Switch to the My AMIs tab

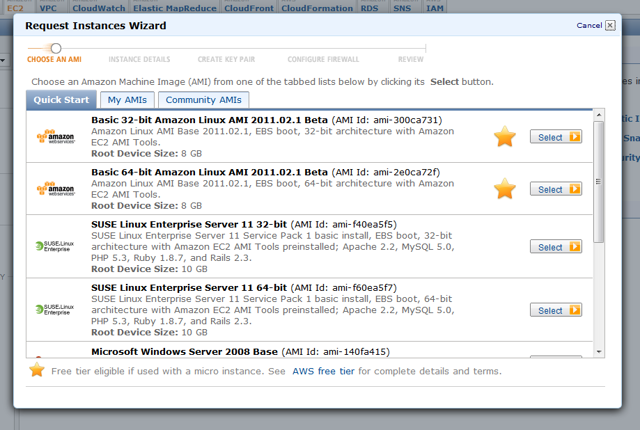(127, 100)
